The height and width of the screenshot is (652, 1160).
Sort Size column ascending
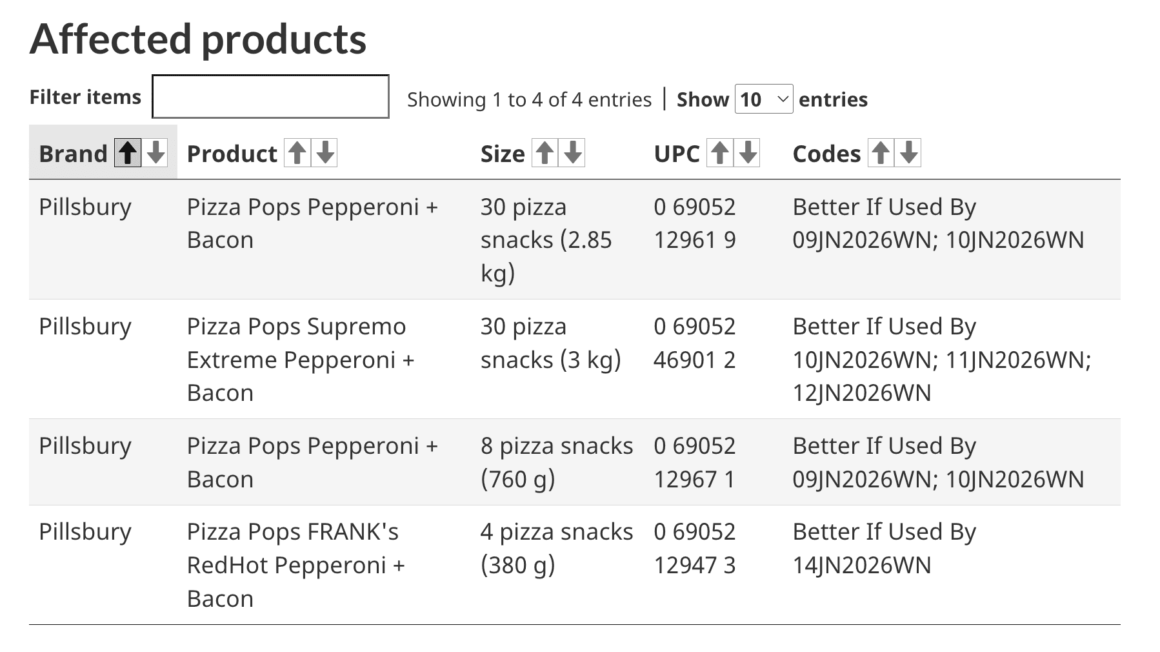(544, 153)
